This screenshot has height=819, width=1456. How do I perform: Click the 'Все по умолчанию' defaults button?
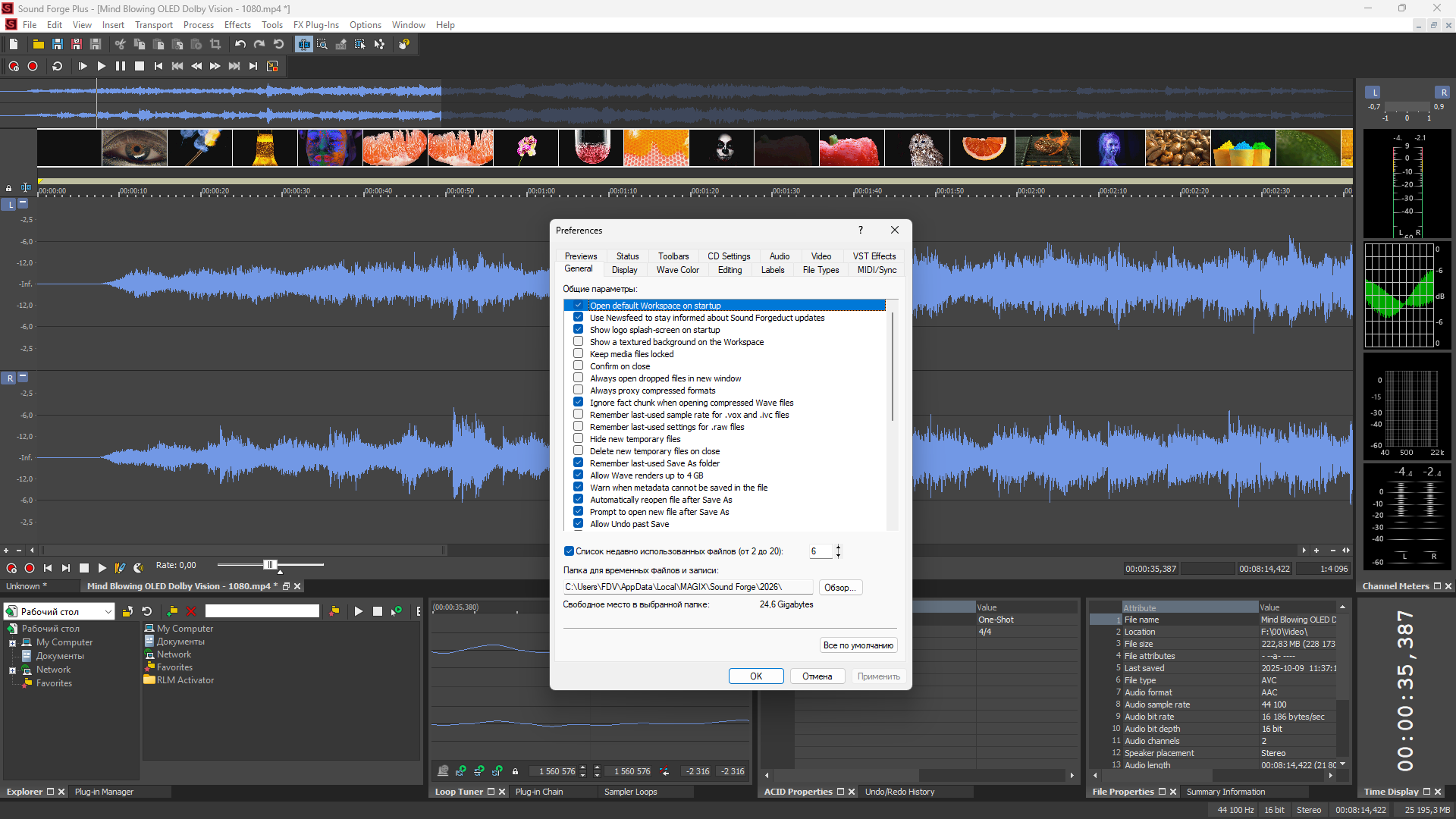(858, 645)
